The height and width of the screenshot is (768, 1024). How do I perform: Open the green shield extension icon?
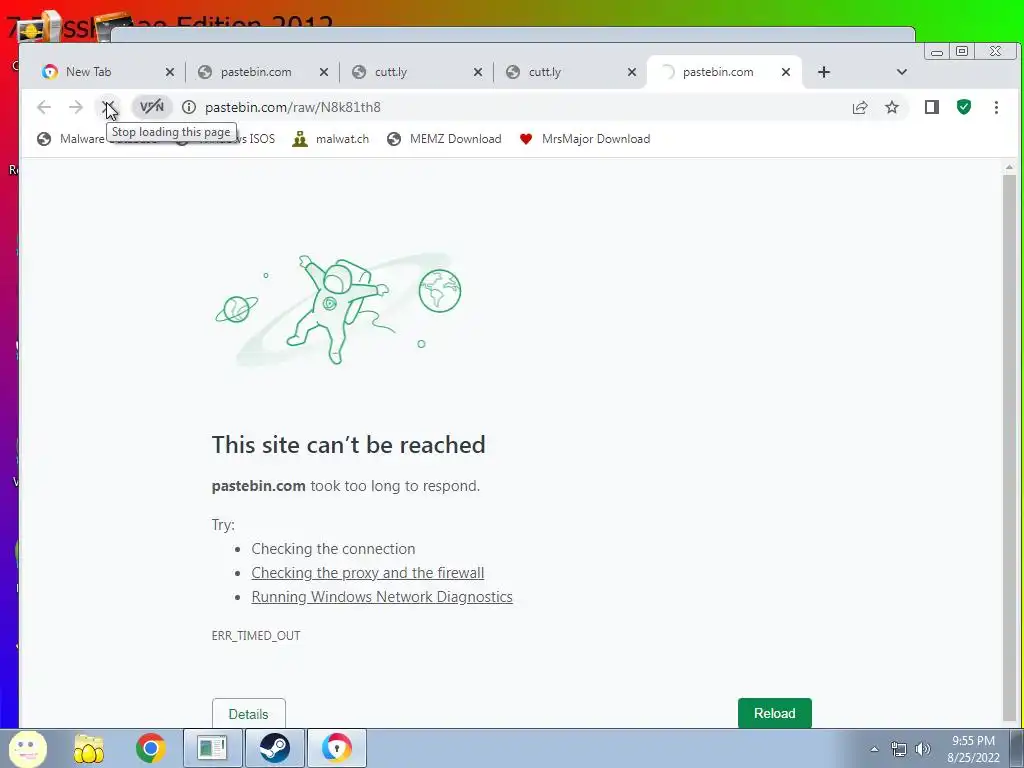point(964,107)
